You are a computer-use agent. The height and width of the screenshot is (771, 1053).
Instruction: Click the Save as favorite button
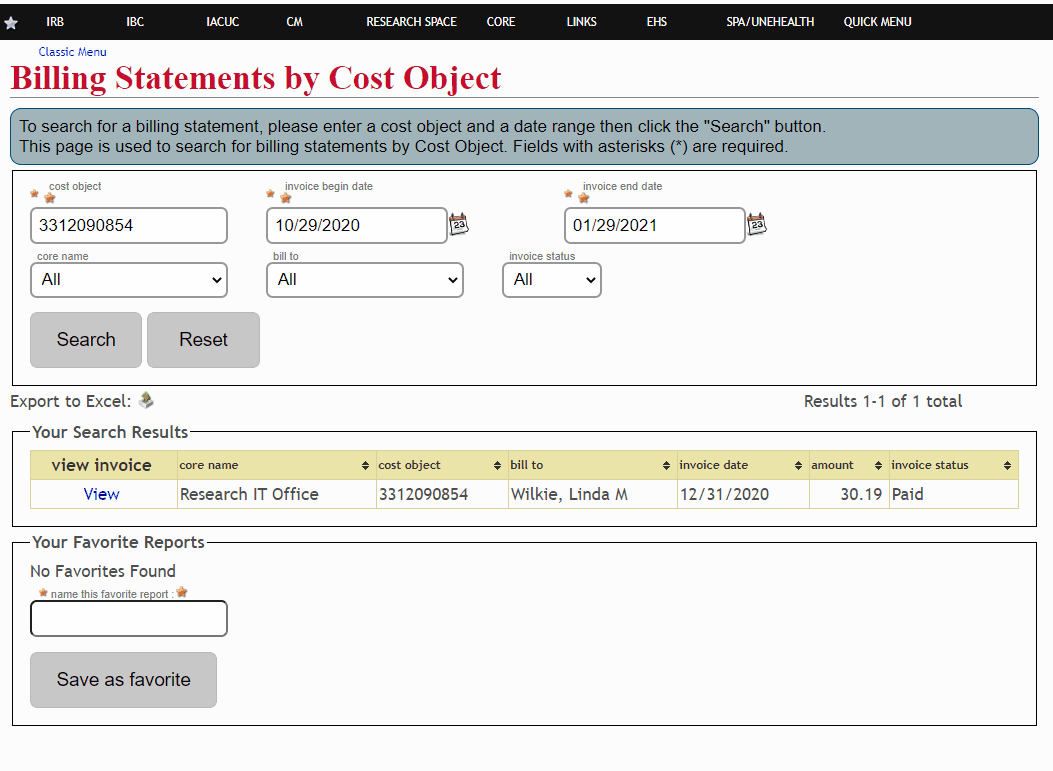124,680
